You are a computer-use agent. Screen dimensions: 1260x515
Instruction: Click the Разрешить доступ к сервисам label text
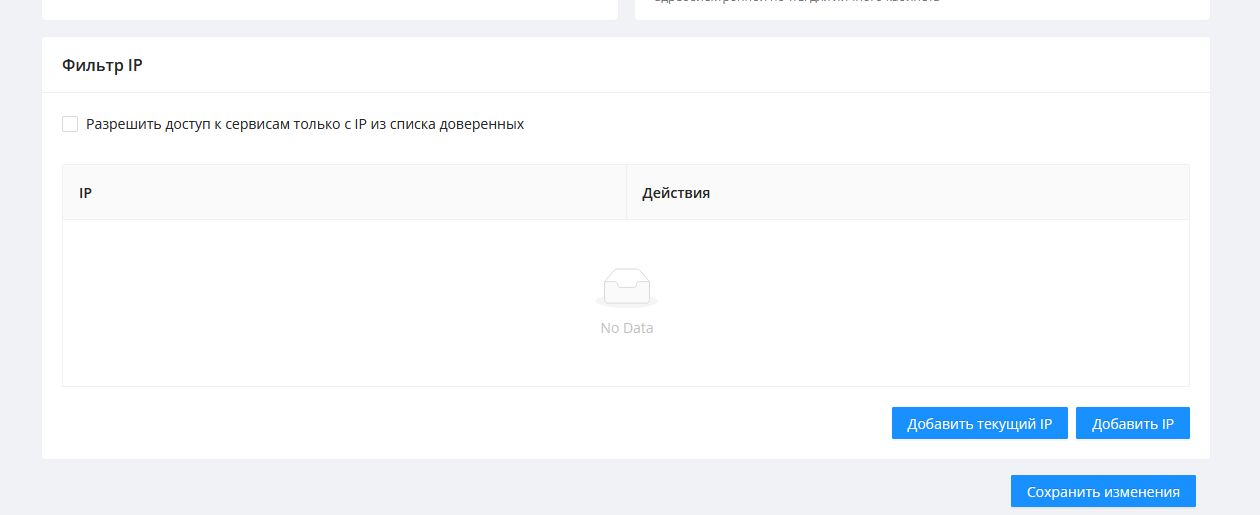[x=305, y=124]
